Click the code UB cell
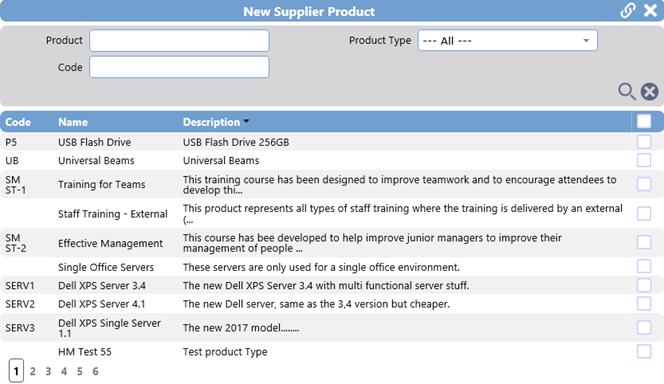Screen dimensions: 664x384 coord(12,160)
